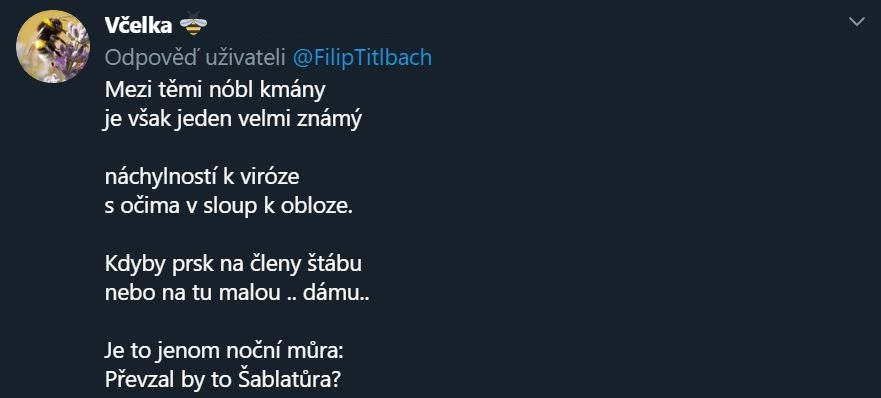Click the "Odpověď uživateli" reply label
Viewport: 881px width, 398px height.
(x=196, y=57)
